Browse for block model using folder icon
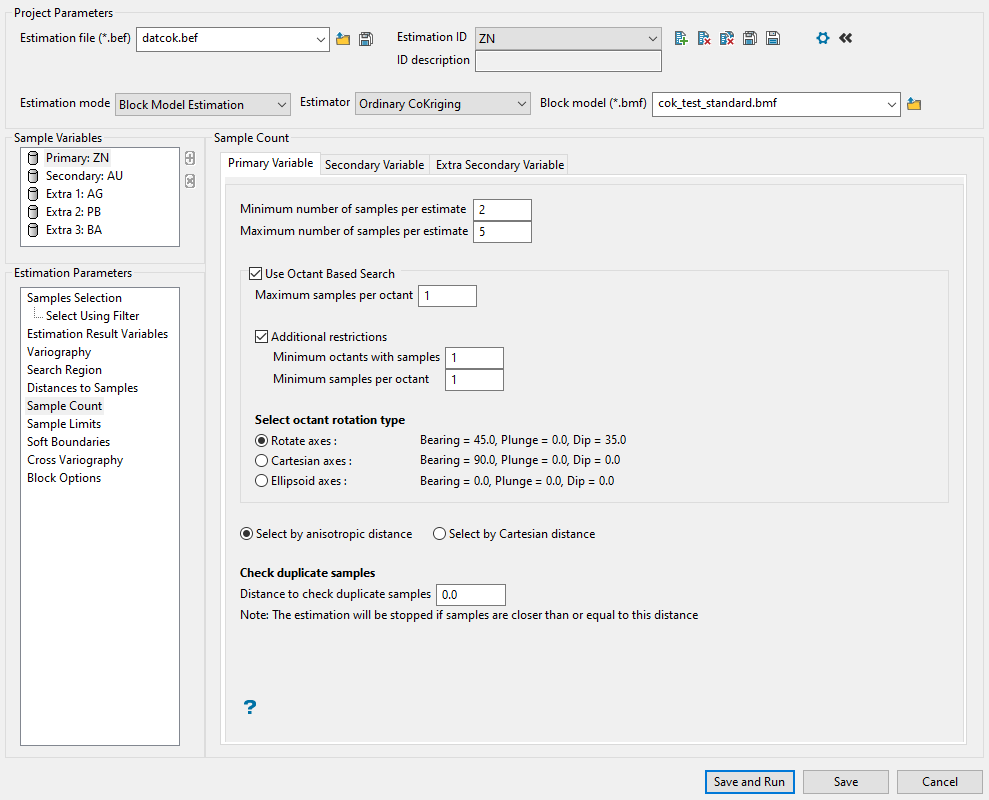The width and height of the screenshot is (989, 800). pos(913,104)
